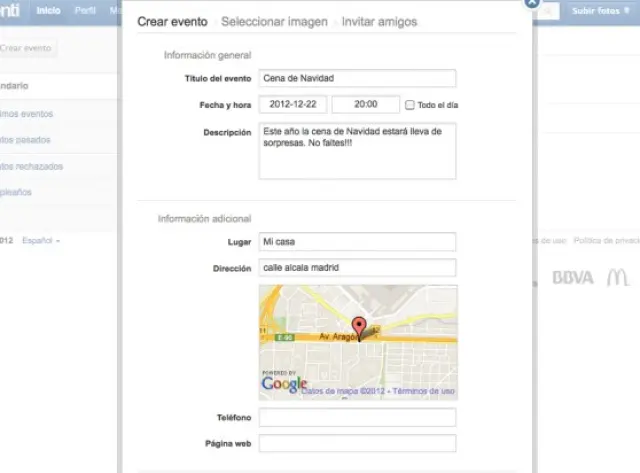This screenshot has height=473, width=640.
Task: Click into the Teléfono field
Action: click(357, 417)
